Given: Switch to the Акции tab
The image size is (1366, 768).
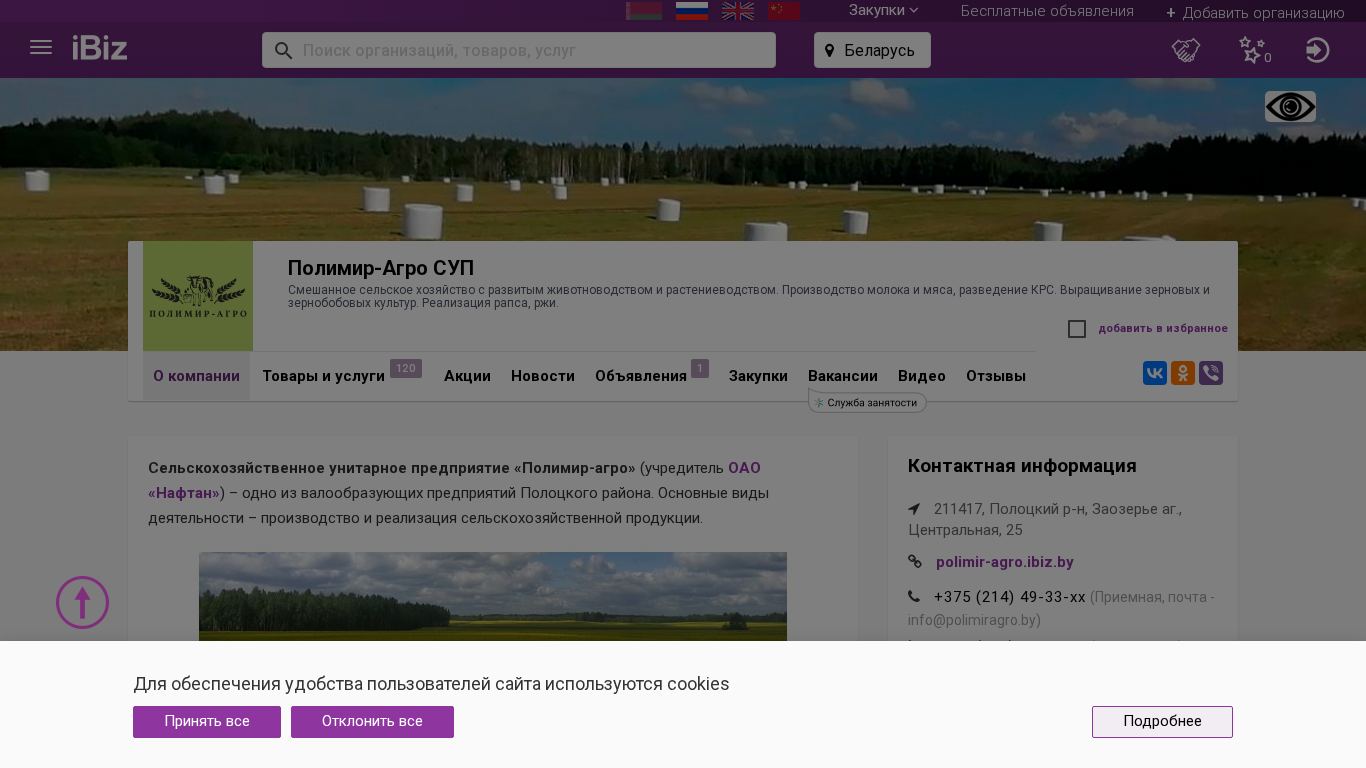Looking at the screenshot, I should click(x=467, y=376).
